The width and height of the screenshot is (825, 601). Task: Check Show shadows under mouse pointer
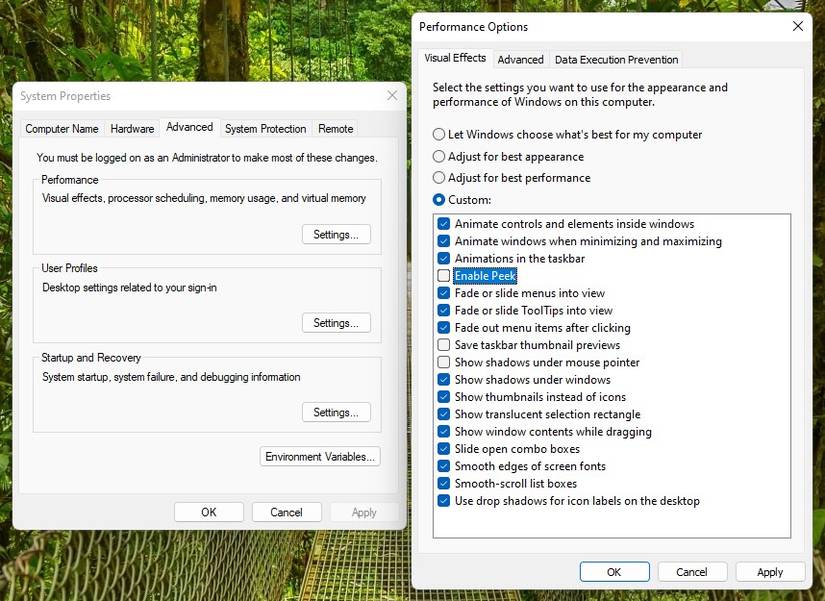pyautogui.click(x=444, y=363)
